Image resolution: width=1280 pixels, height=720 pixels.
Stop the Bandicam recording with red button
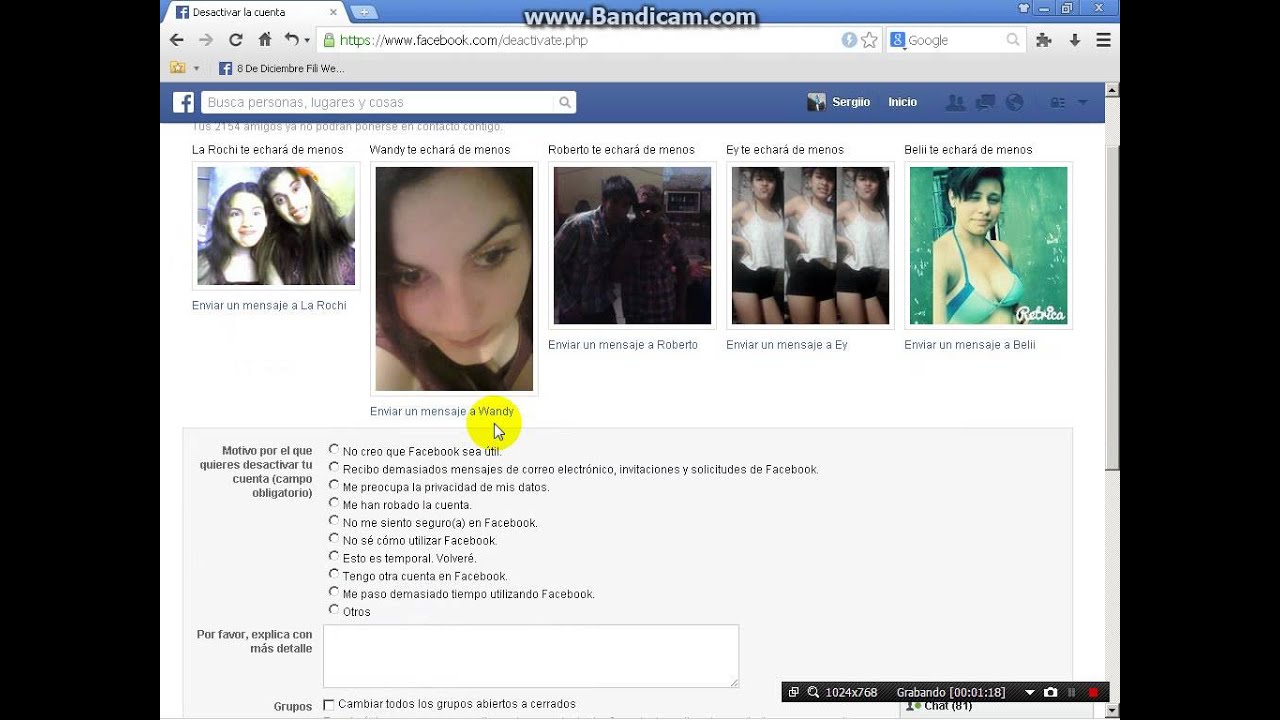coord(1093,692)
